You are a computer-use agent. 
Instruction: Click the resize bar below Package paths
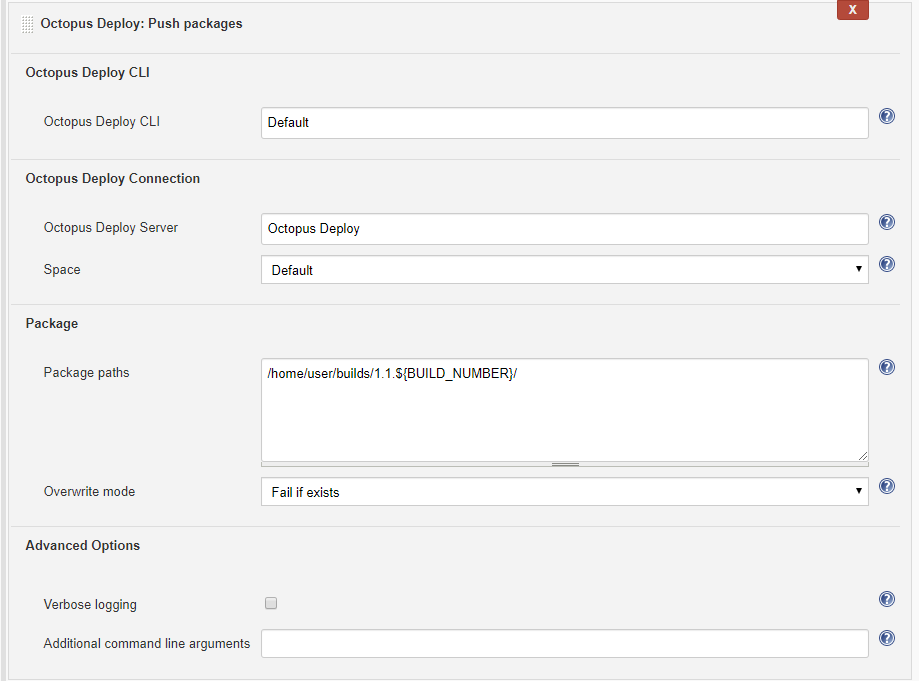[565, 464]
